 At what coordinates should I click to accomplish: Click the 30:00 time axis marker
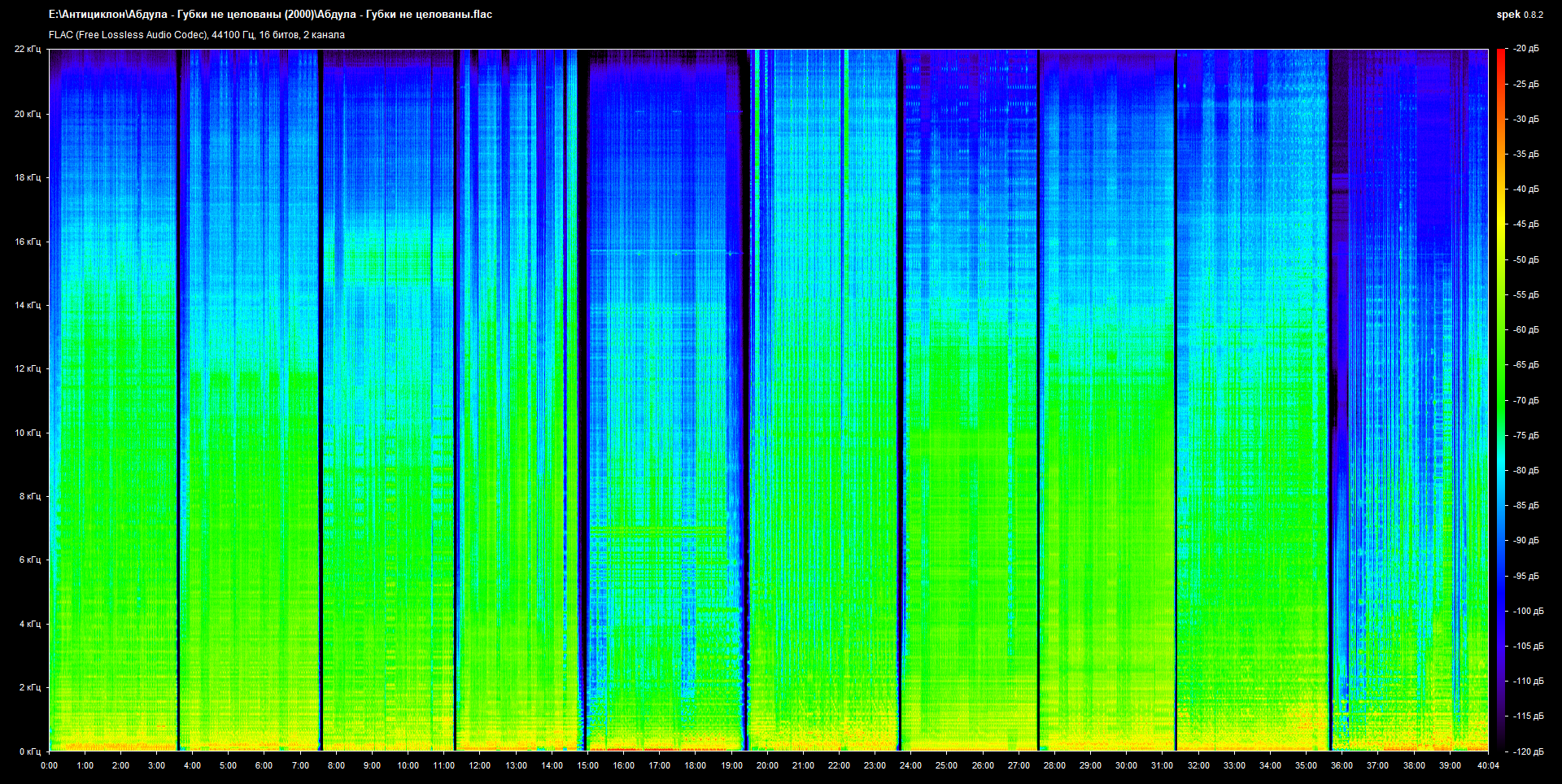click(1126, 765)
